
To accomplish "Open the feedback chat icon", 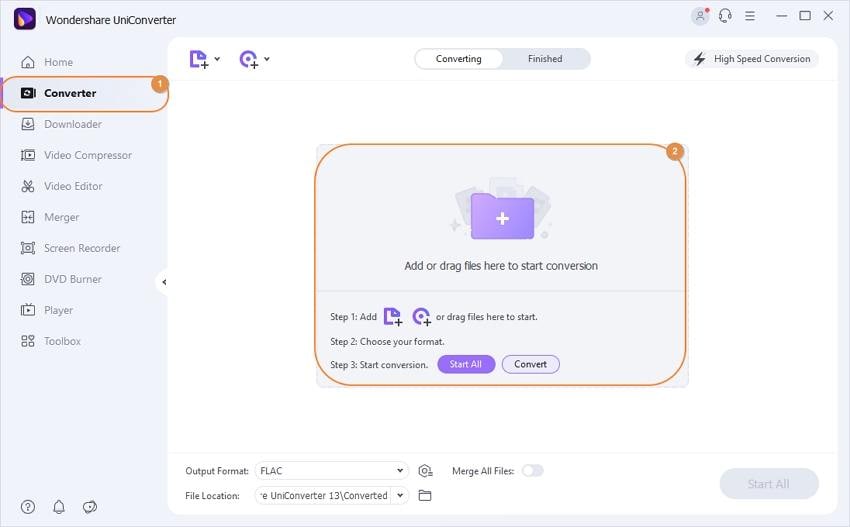I will click(89, 507).
